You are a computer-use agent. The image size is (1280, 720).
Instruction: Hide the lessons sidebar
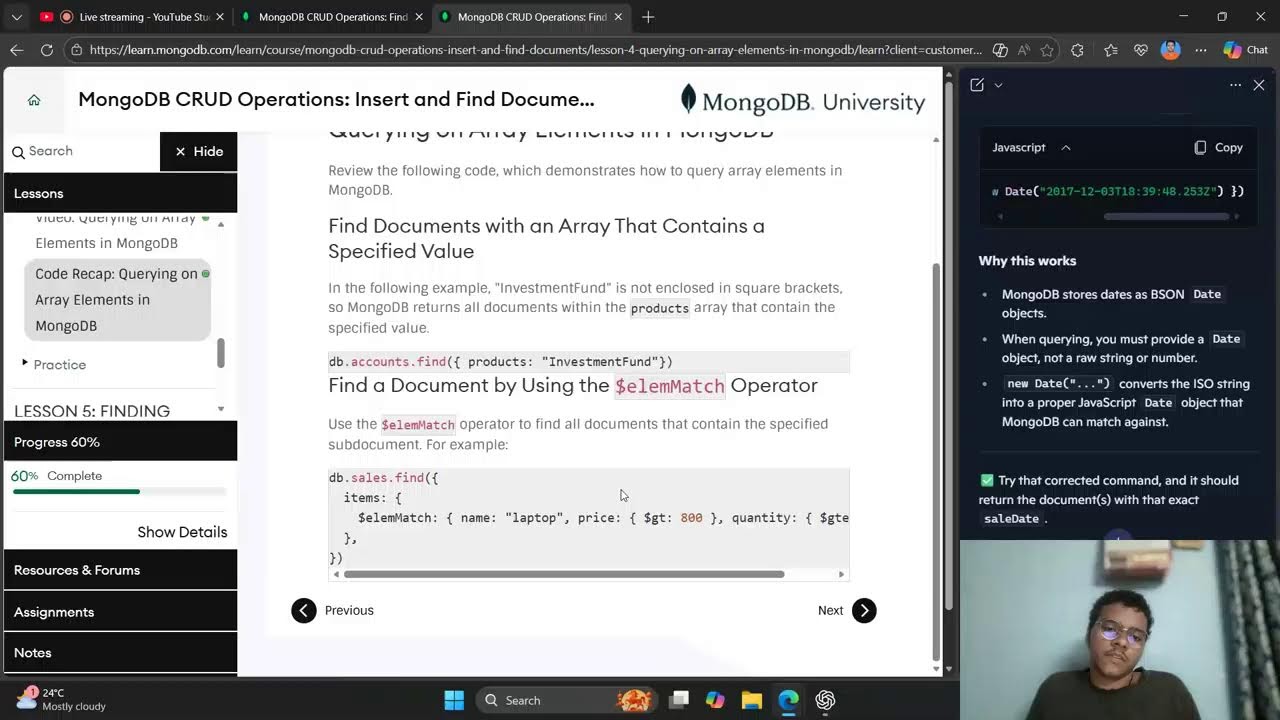(x=199, y=151)
